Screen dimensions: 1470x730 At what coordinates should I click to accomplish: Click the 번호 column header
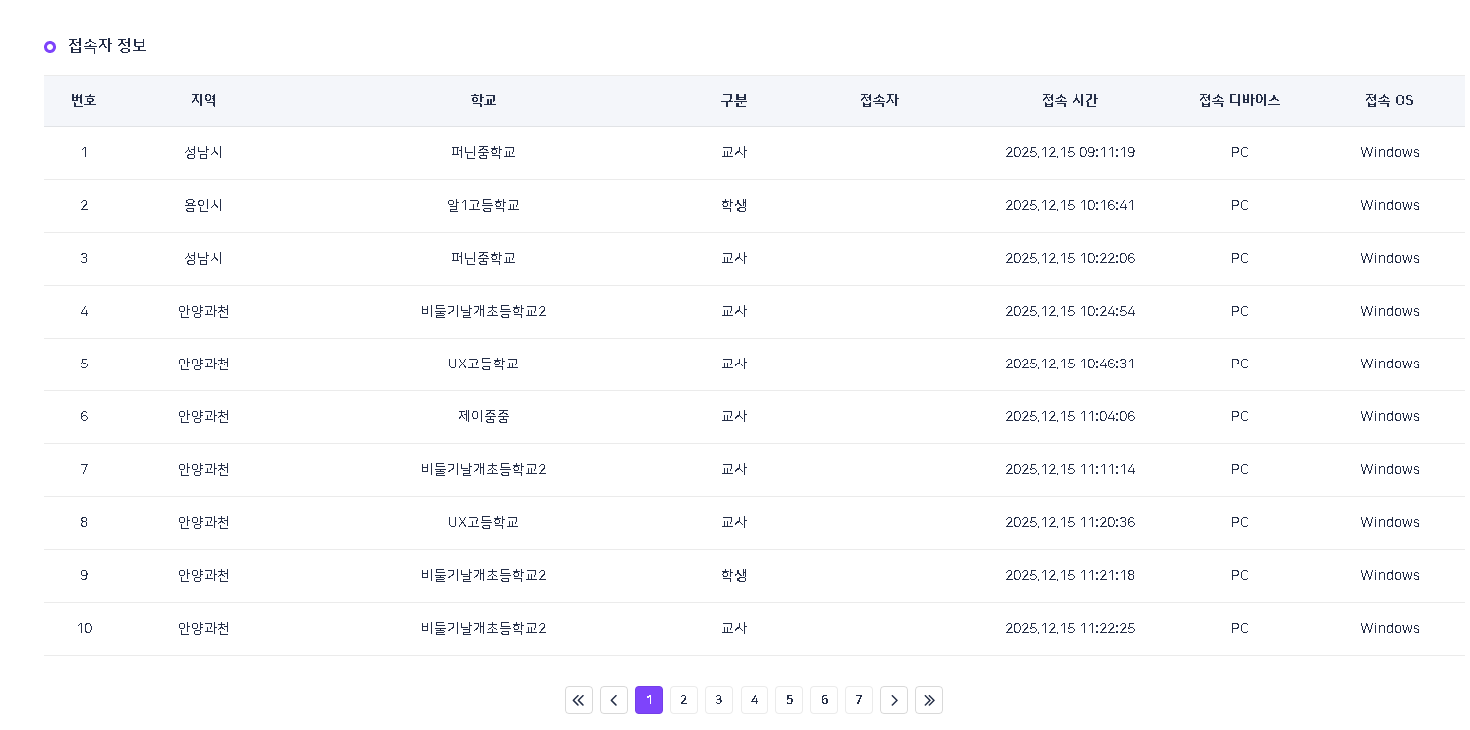tap(84, 101)
